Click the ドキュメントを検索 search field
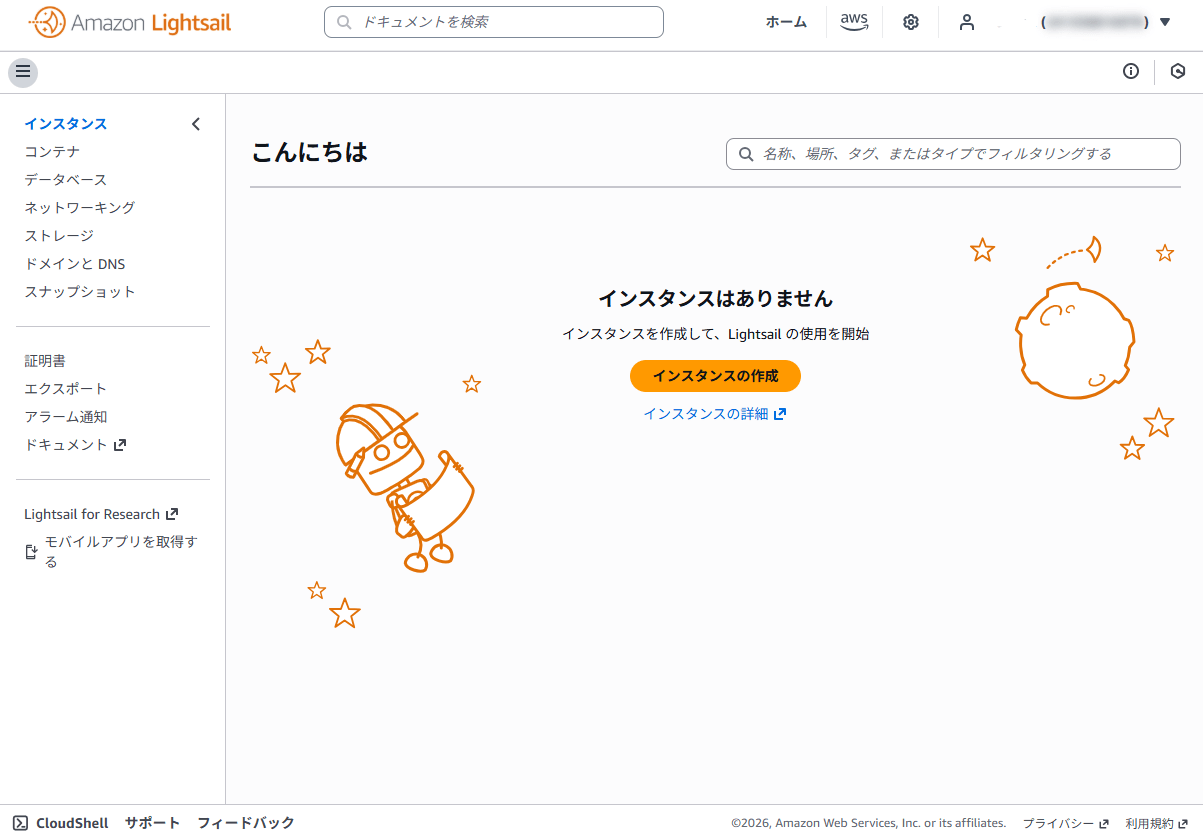The image size is (1203, 833). (494, 22)
